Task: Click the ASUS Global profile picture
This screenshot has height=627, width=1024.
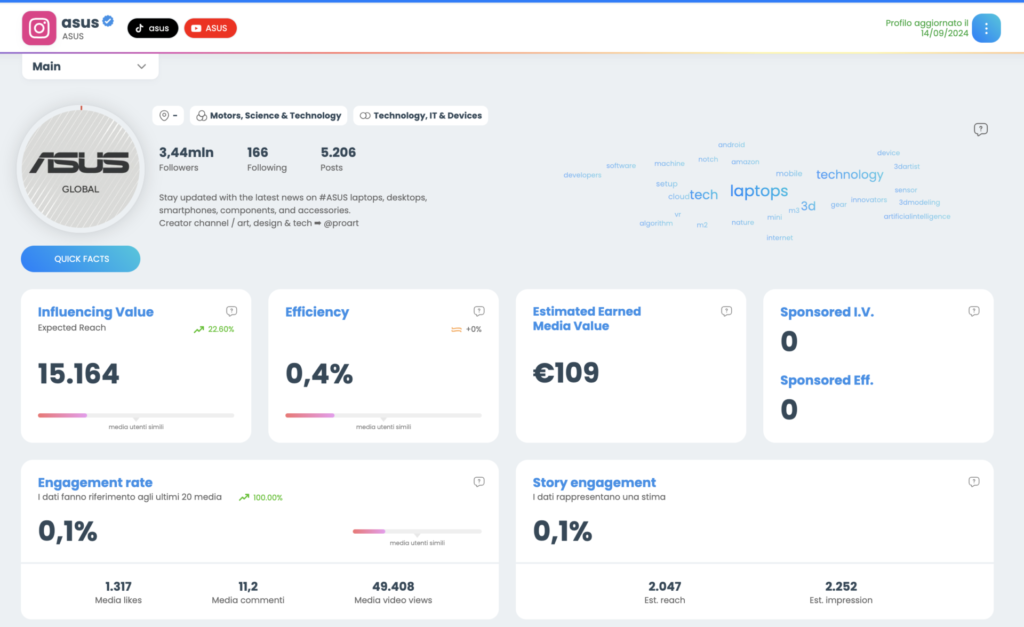Action: point(81,169)
